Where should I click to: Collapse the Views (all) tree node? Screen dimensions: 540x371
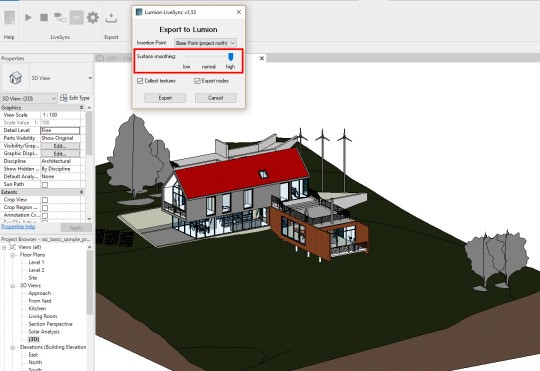point(4,247)
